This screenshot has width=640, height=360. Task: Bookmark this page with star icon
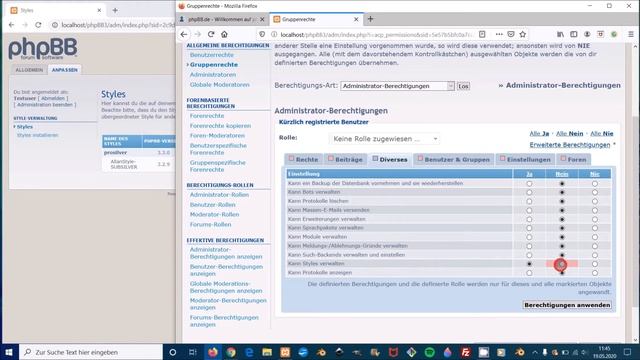point(522,34)
